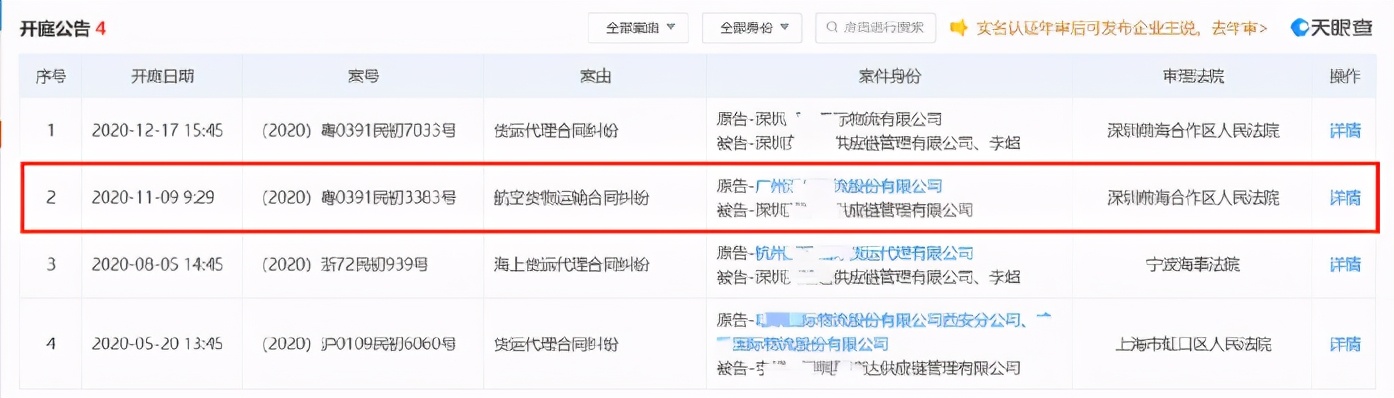The height and width of the screenshot is (398, 1394).
Task: Click the speaker icon before 实名认证 notice
Action: click(958, 28)
